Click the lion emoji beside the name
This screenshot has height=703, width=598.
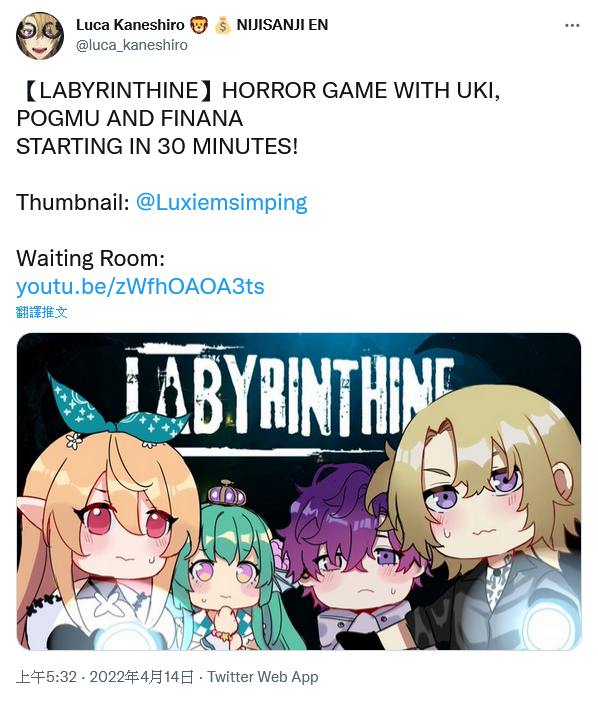pyautogui.click(x=199, y=25)
